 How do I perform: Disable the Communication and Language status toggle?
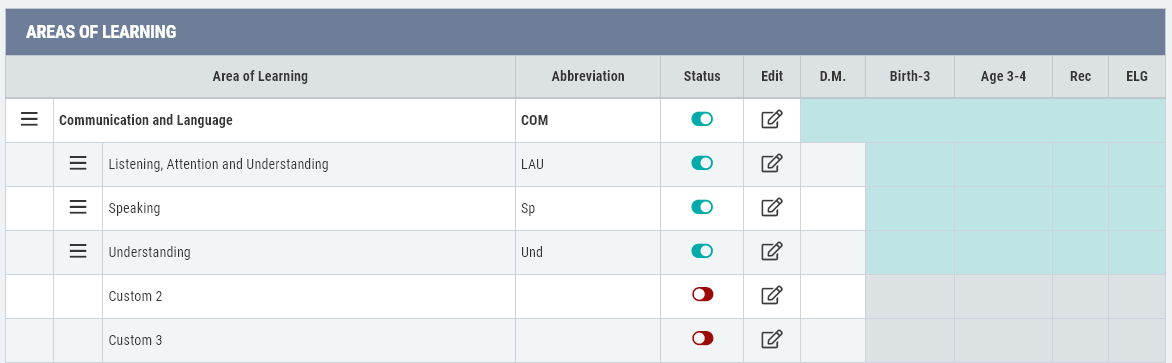pyautogui.click(x=702, y=119)
